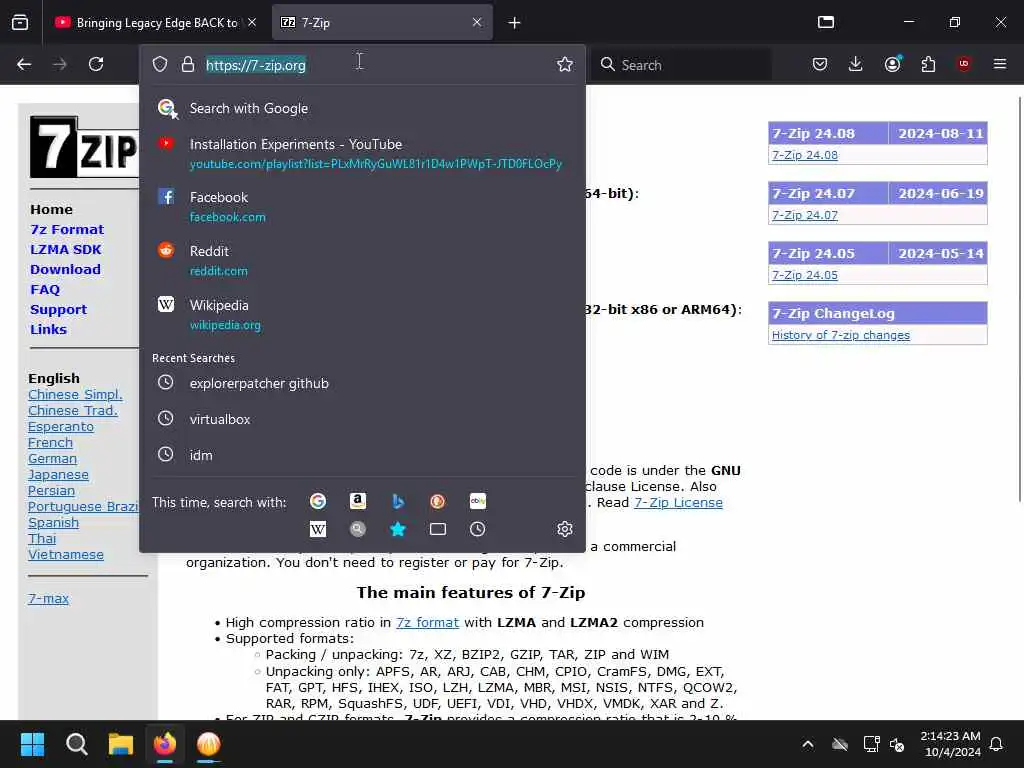Image resolution: width=1024 pixels, height=768 pixels.
Task: Open the LZMA SDK sidebar link
Action: (x=65, y=249)
